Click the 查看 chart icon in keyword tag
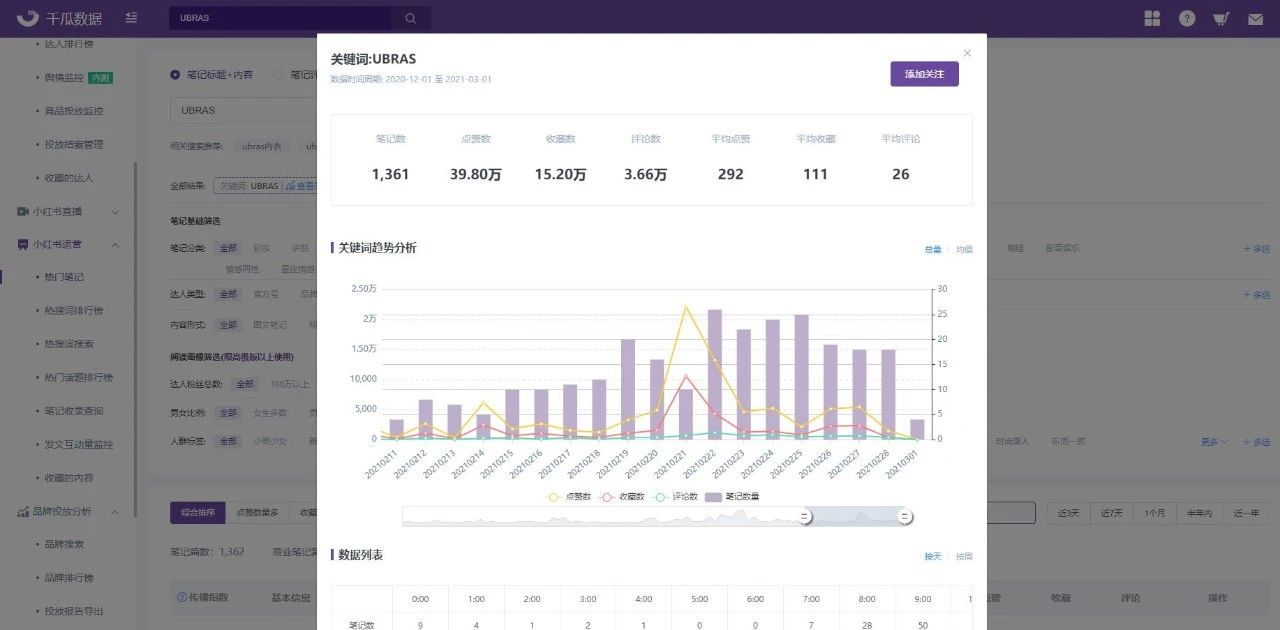 pyautogui.click(x=291, y=186)
